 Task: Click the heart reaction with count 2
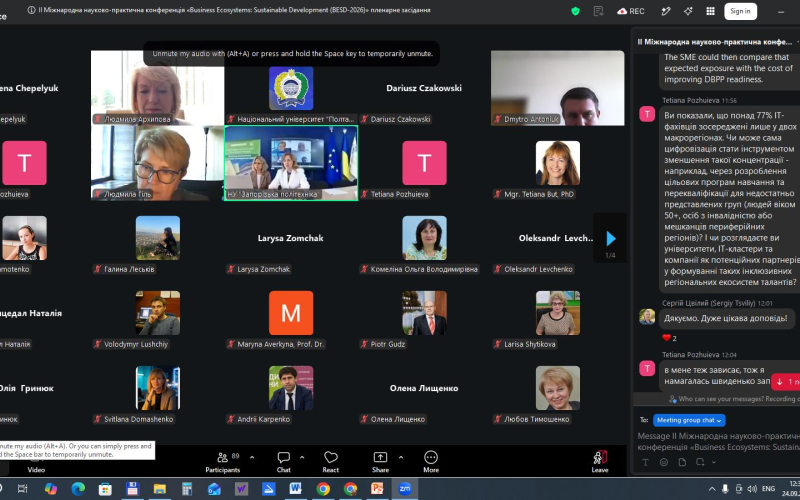tap(669, 338)
